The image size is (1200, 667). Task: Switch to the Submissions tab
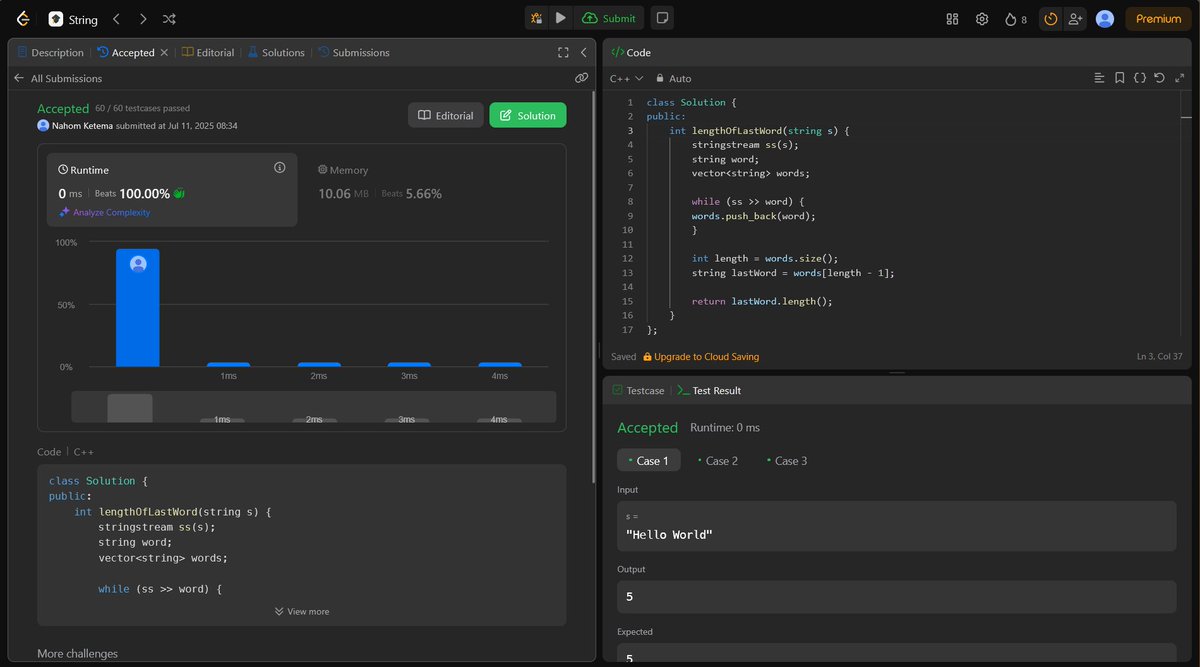click(x=354, y=52)
